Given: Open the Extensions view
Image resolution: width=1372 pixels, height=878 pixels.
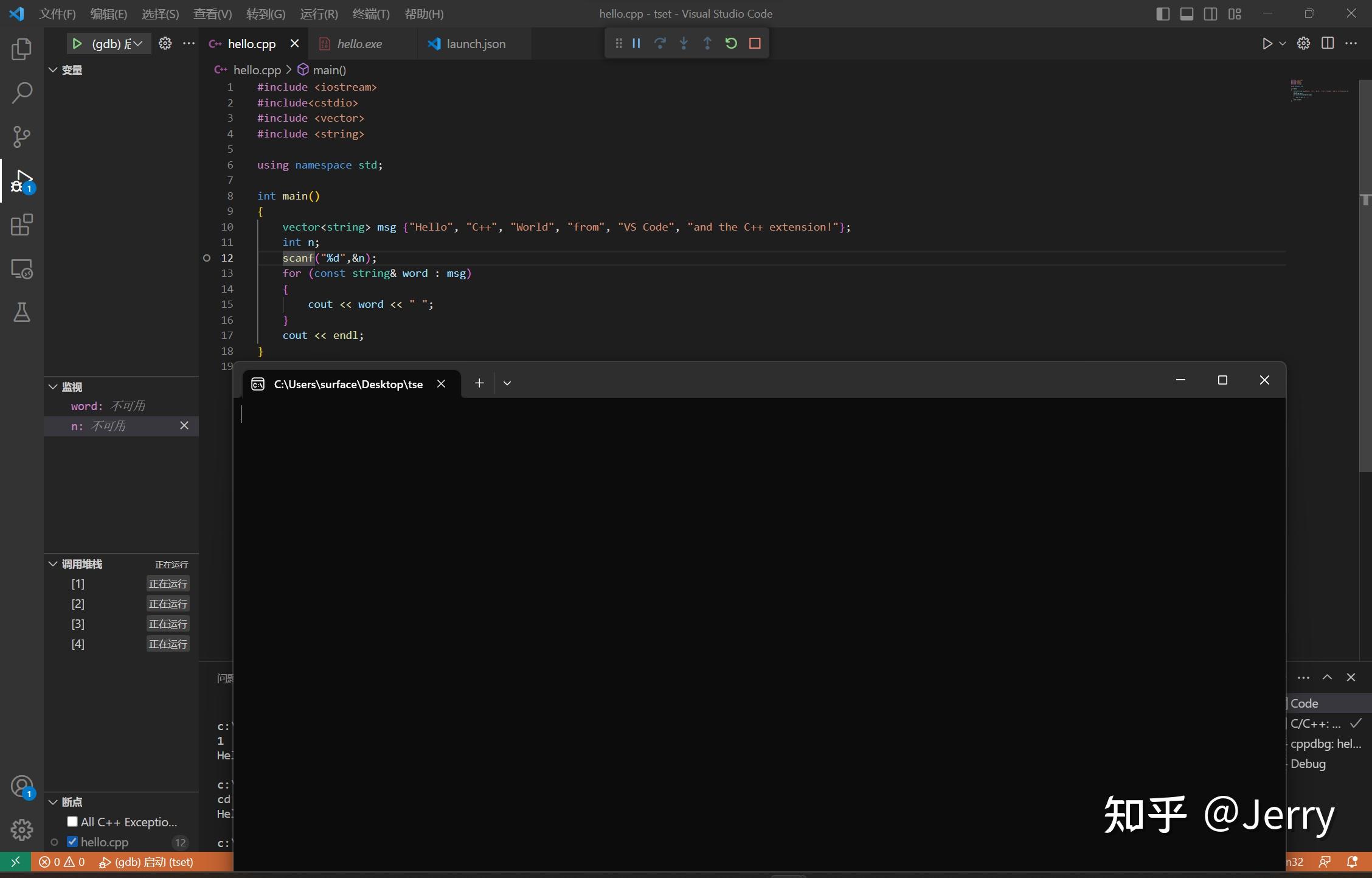Looking at the screenshot, I should pyautogui.click(x=22, y=225).
